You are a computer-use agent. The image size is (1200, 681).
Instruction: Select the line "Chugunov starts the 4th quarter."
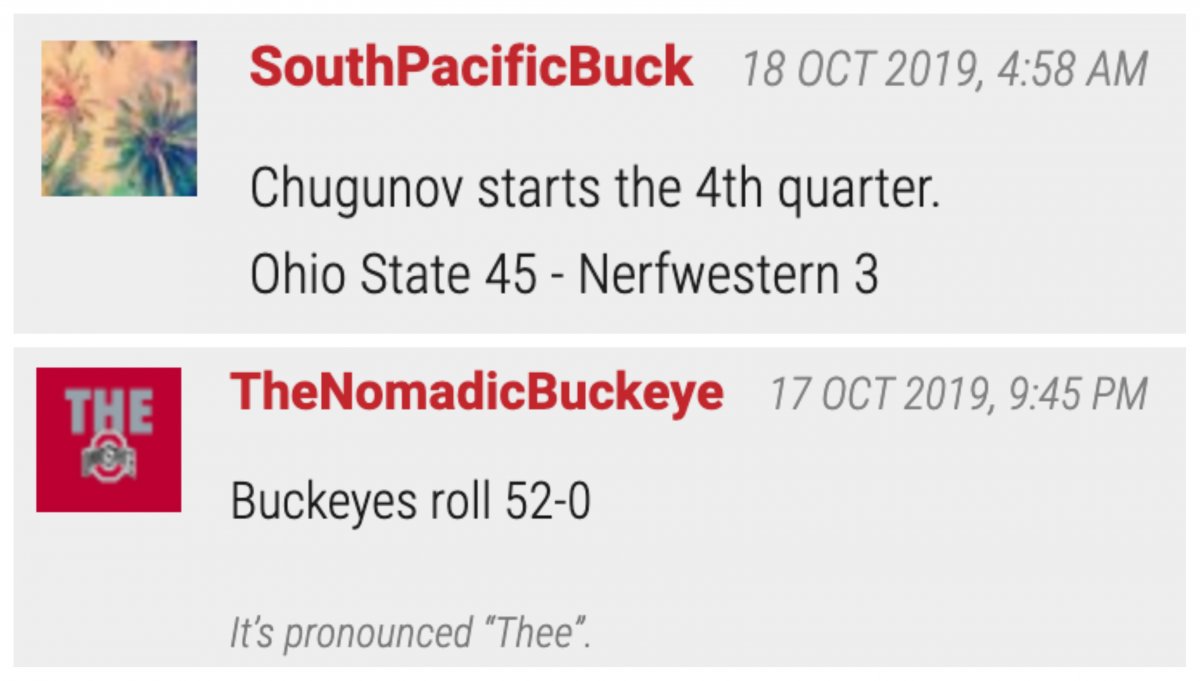pyautogui.click(x=595, y=188)
